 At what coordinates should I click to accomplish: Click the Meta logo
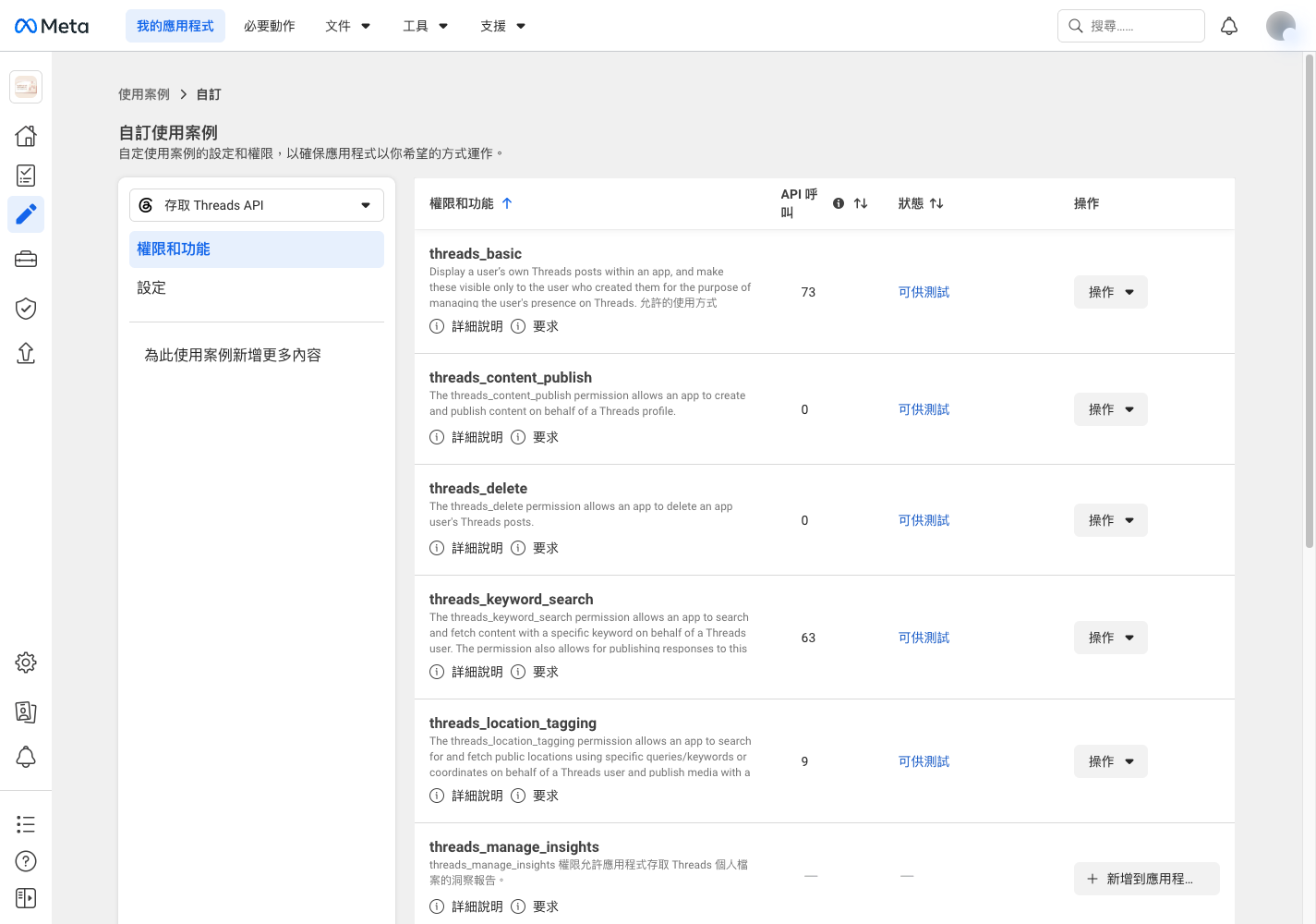click(x=52, y=26)
